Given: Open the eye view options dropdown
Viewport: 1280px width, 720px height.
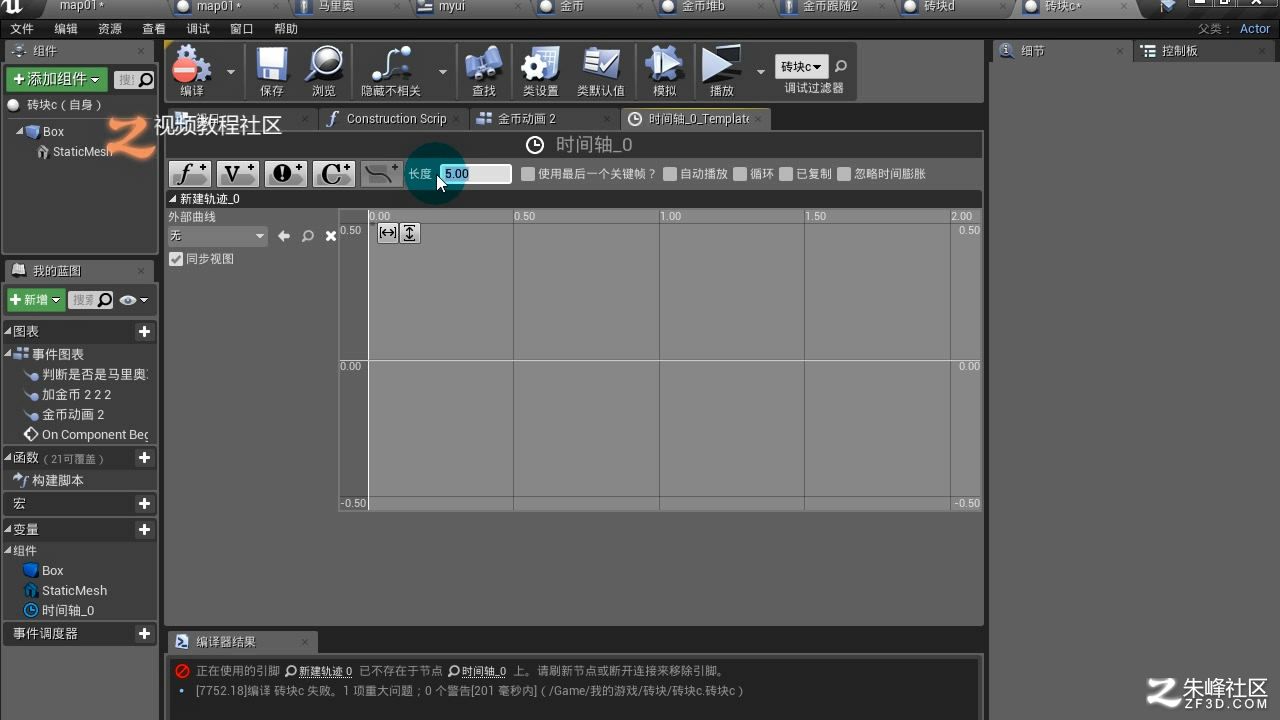Looking at the screenshot, I should coord(133,300).
